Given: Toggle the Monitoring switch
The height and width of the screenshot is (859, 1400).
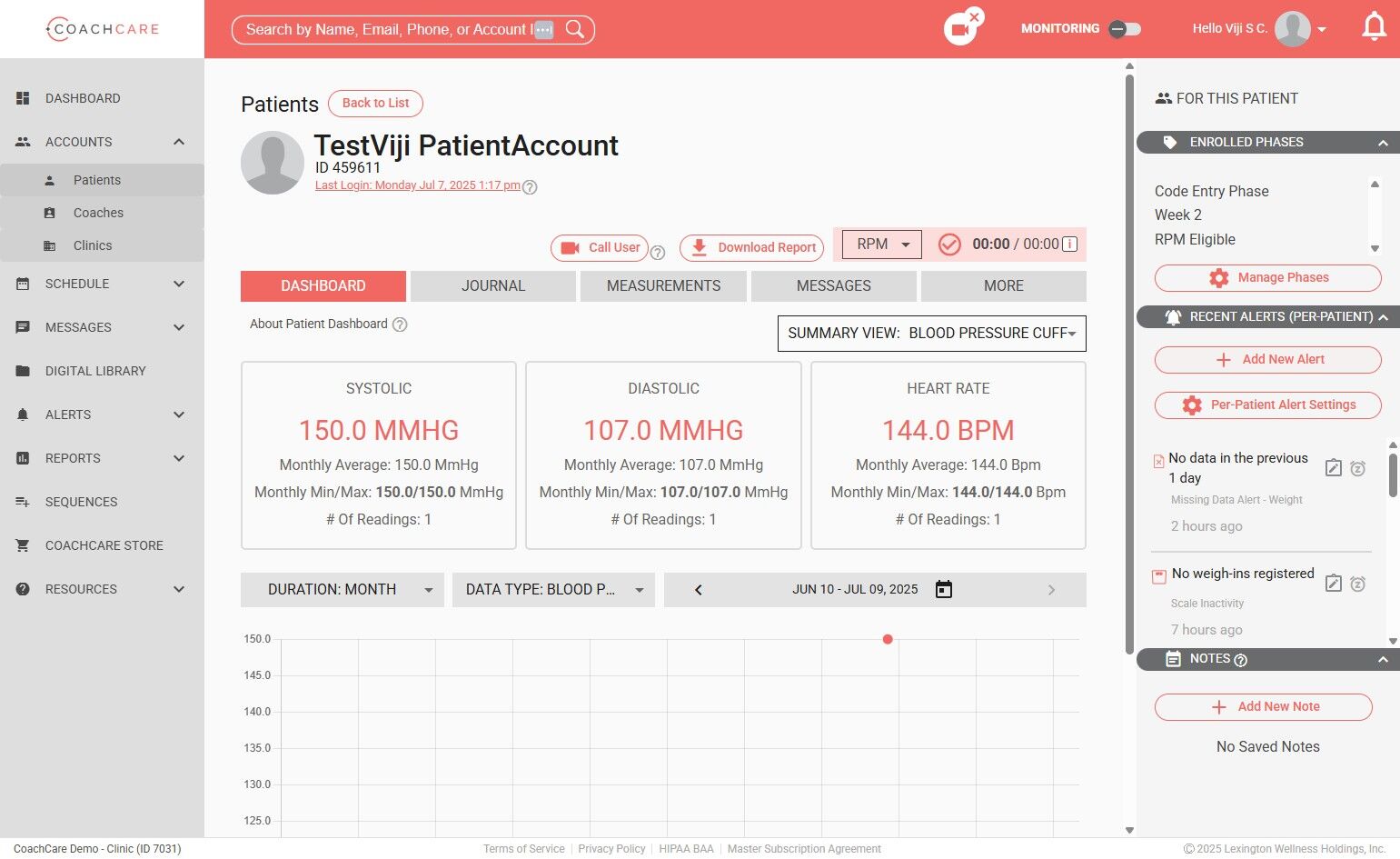Looking at the screenshot, I should (1125, 29).
